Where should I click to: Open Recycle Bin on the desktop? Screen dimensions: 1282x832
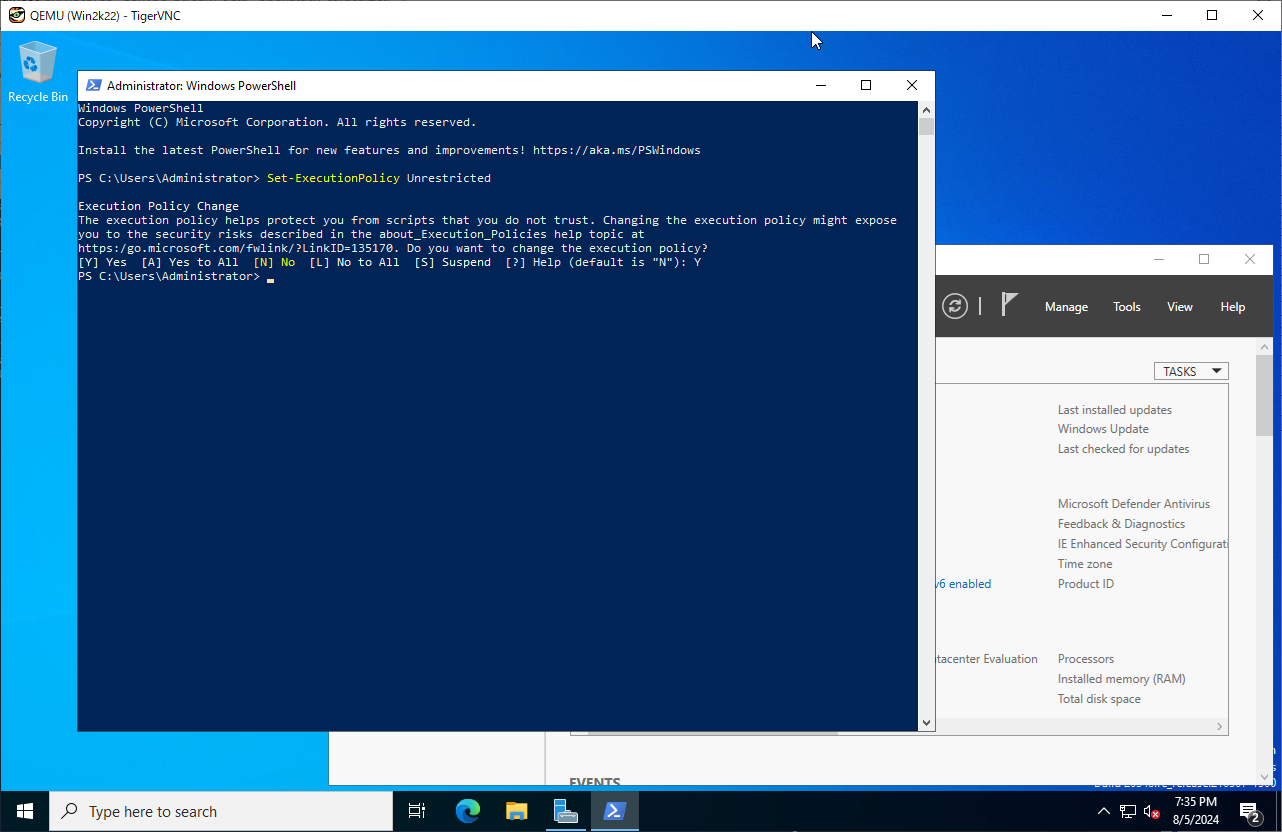tap(38, 72)
